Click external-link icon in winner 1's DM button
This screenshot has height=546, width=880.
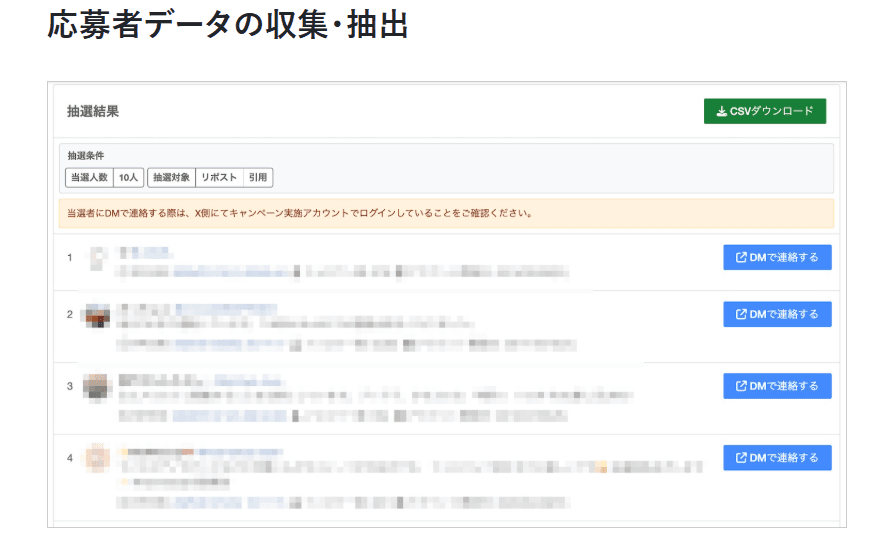tap(741, 257)
